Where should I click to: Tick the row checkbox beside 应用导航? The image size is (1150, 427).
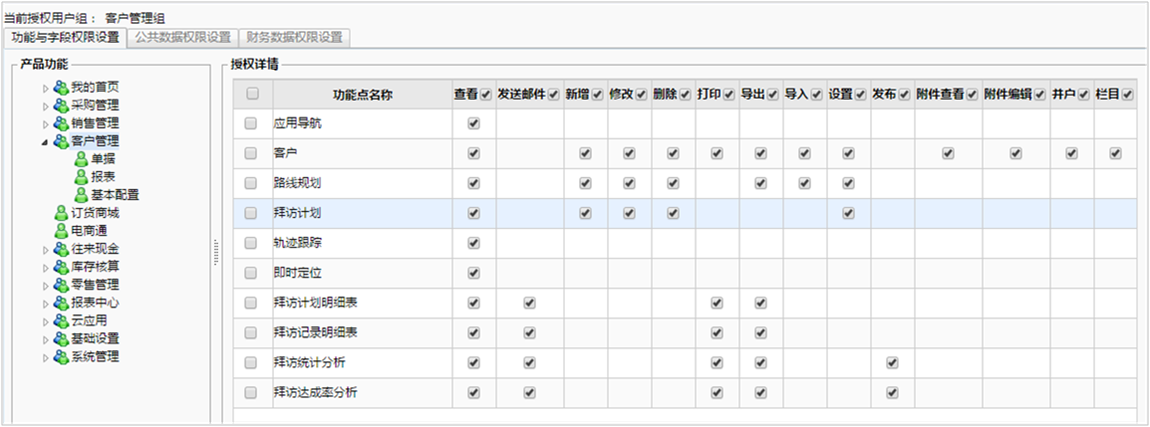(x=251, y=124)
